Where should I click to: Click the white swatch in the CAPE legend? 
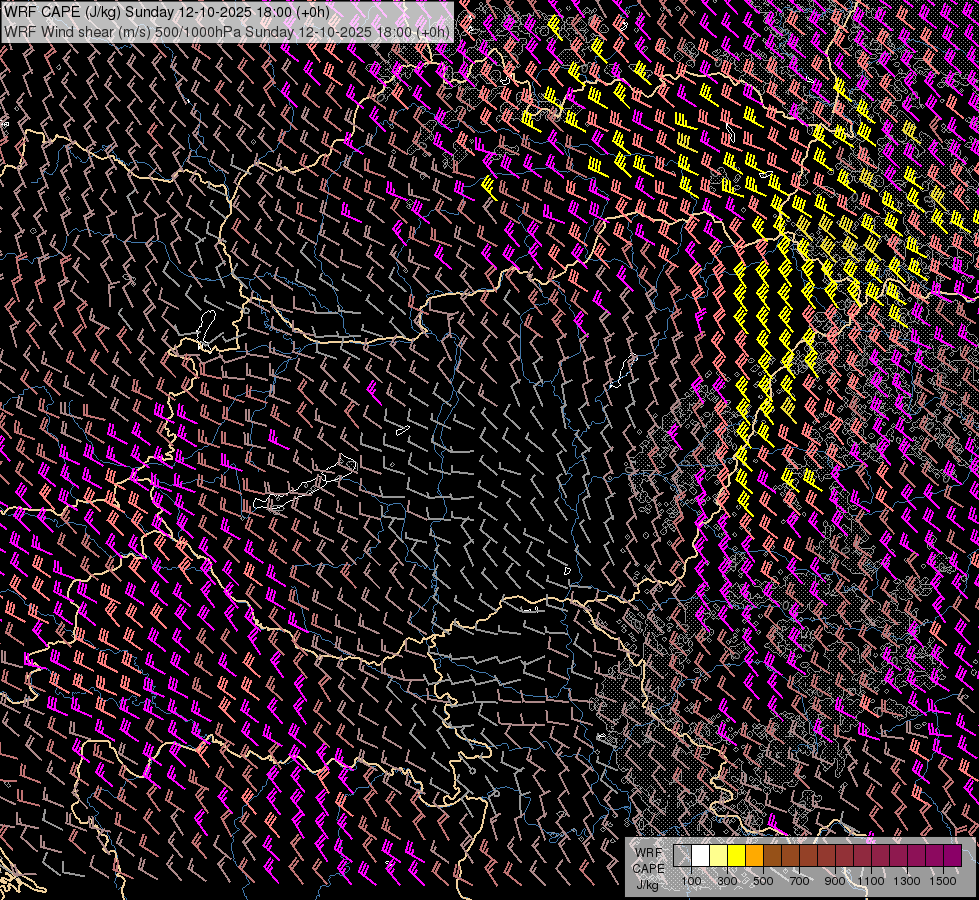pos(700,855)
